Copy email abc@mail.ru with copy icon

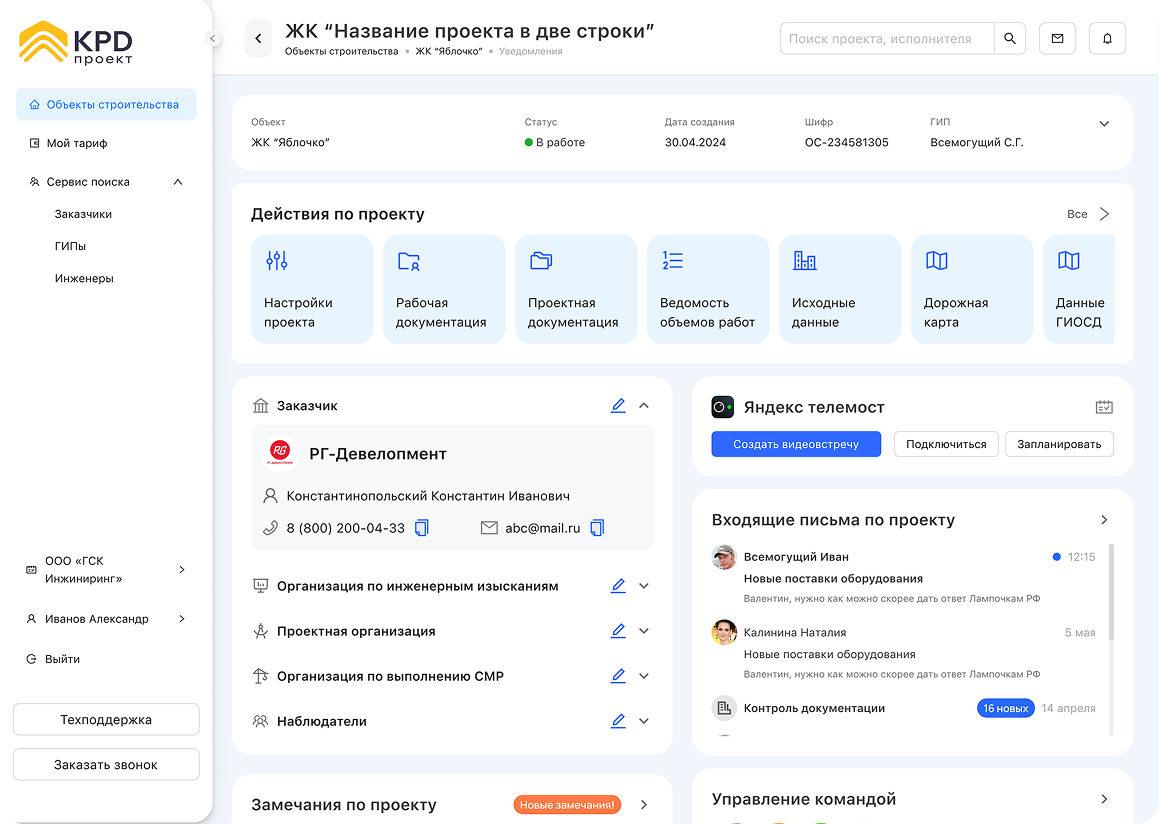pos(597,528)
